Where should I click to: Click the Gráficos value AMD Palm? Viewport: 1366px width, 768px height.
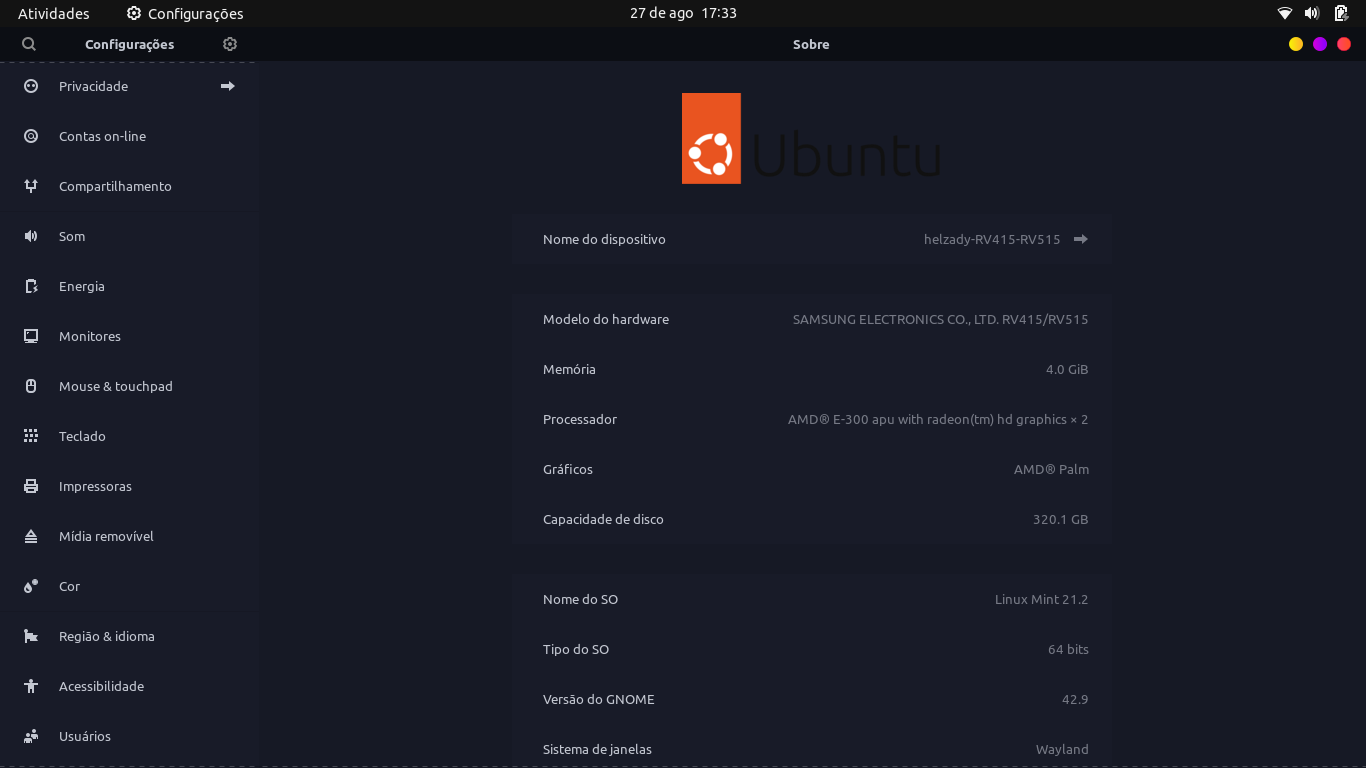pos(1051,469)
